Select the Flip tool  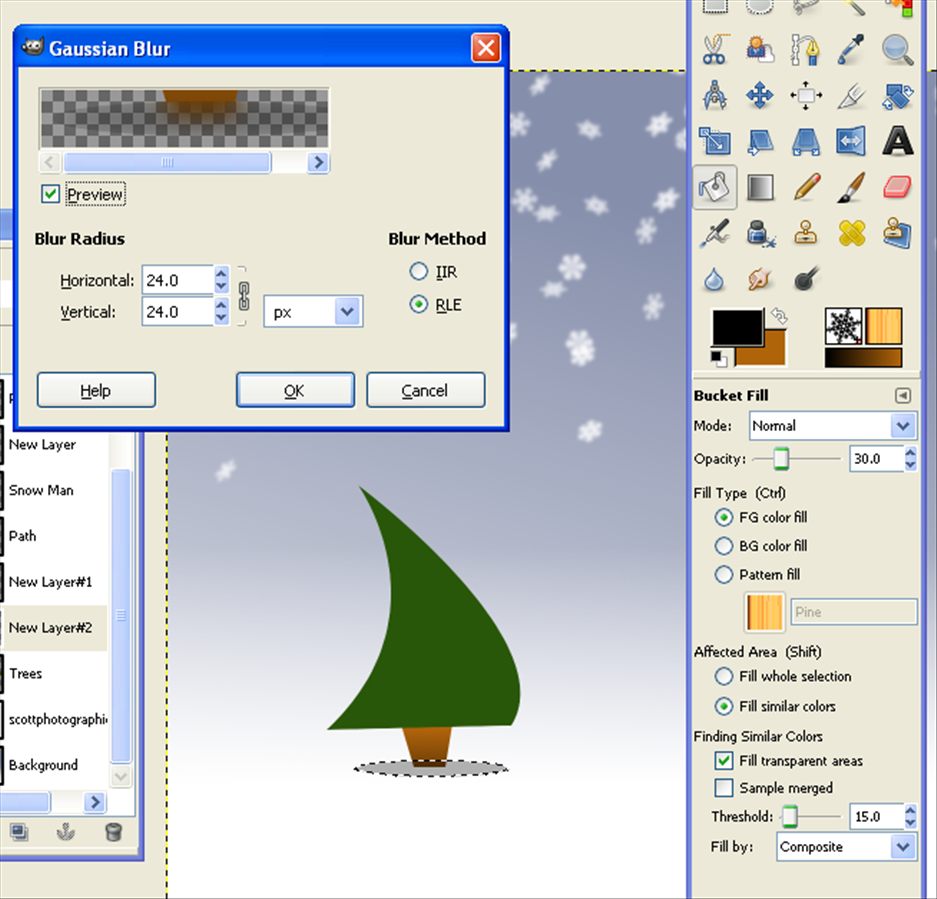[x=851, y=142]
